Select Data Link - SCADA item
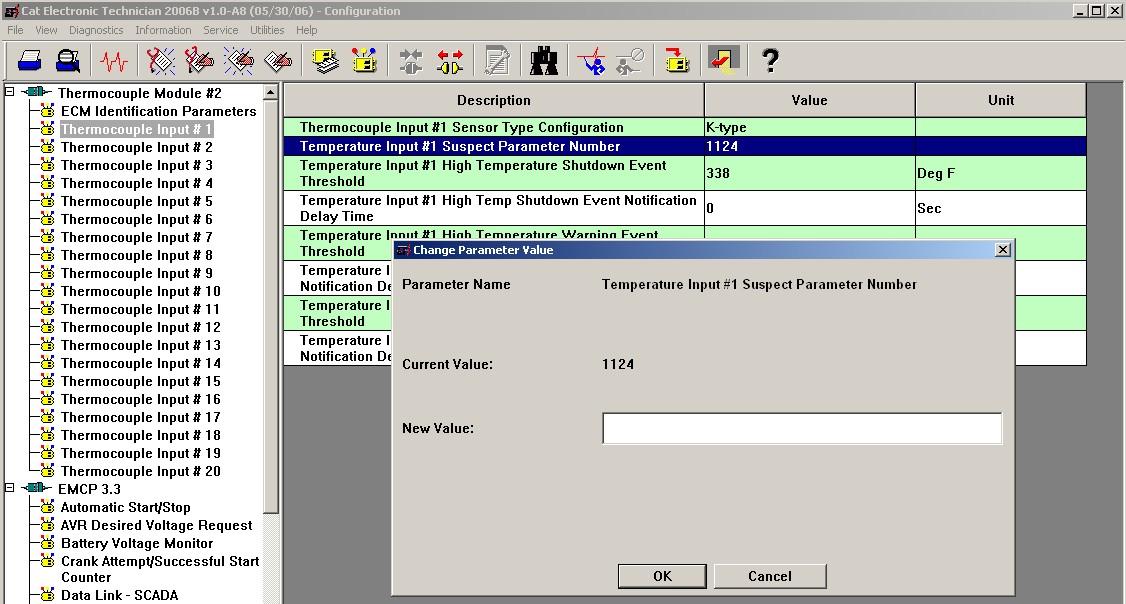The image size is (1126, 604). point(119,595)
